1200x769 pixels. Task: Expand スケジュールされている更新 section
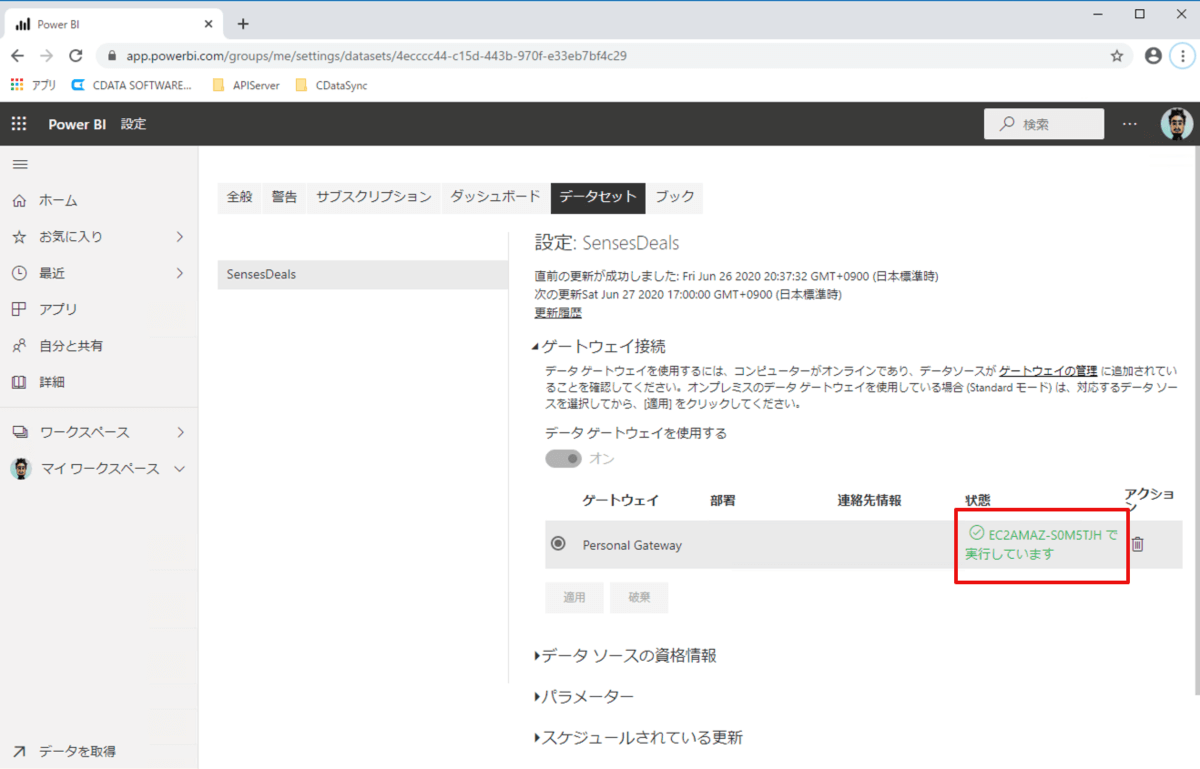[638, 738]
